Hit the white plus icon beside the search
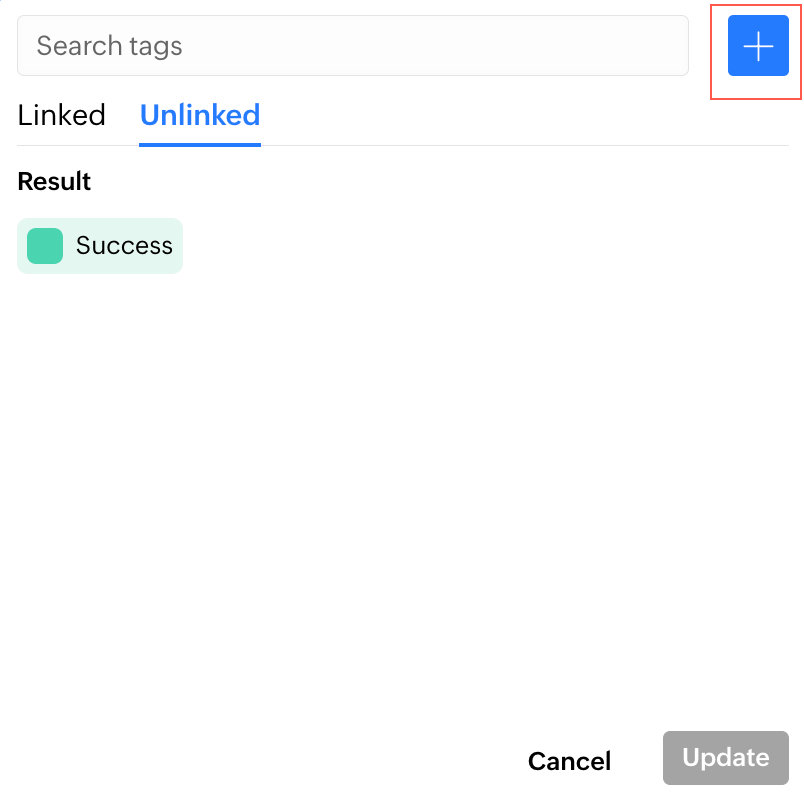This screenshot has height=800, width=804. [x=758, y=46]
